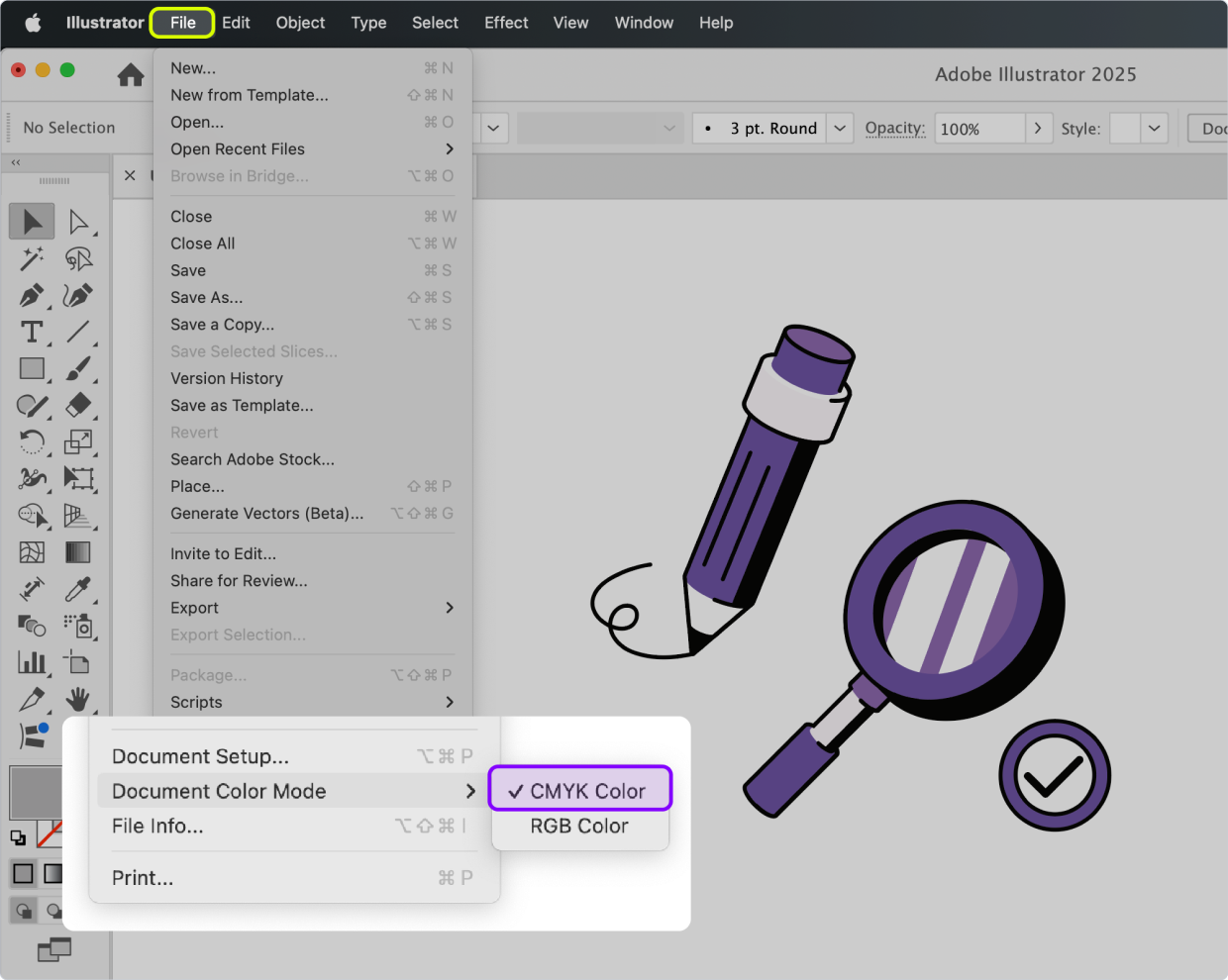Click the Opacity 100% input field
Viewport: 1228px width, 980px height.
(x=978, y=129)
